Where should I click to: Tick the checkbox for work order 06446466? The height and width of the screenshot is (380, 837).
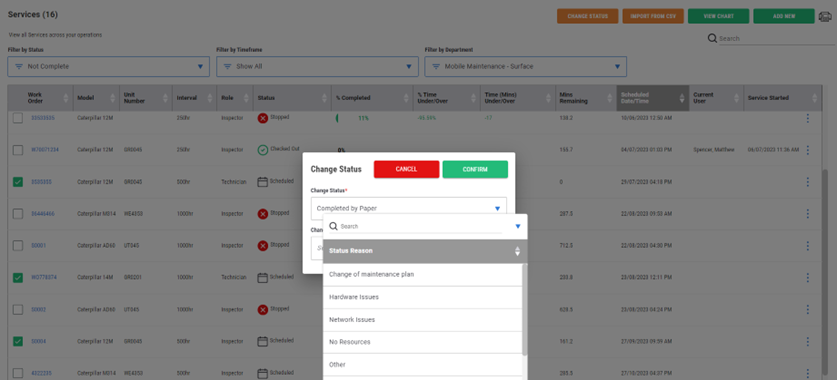coord(18,213)
